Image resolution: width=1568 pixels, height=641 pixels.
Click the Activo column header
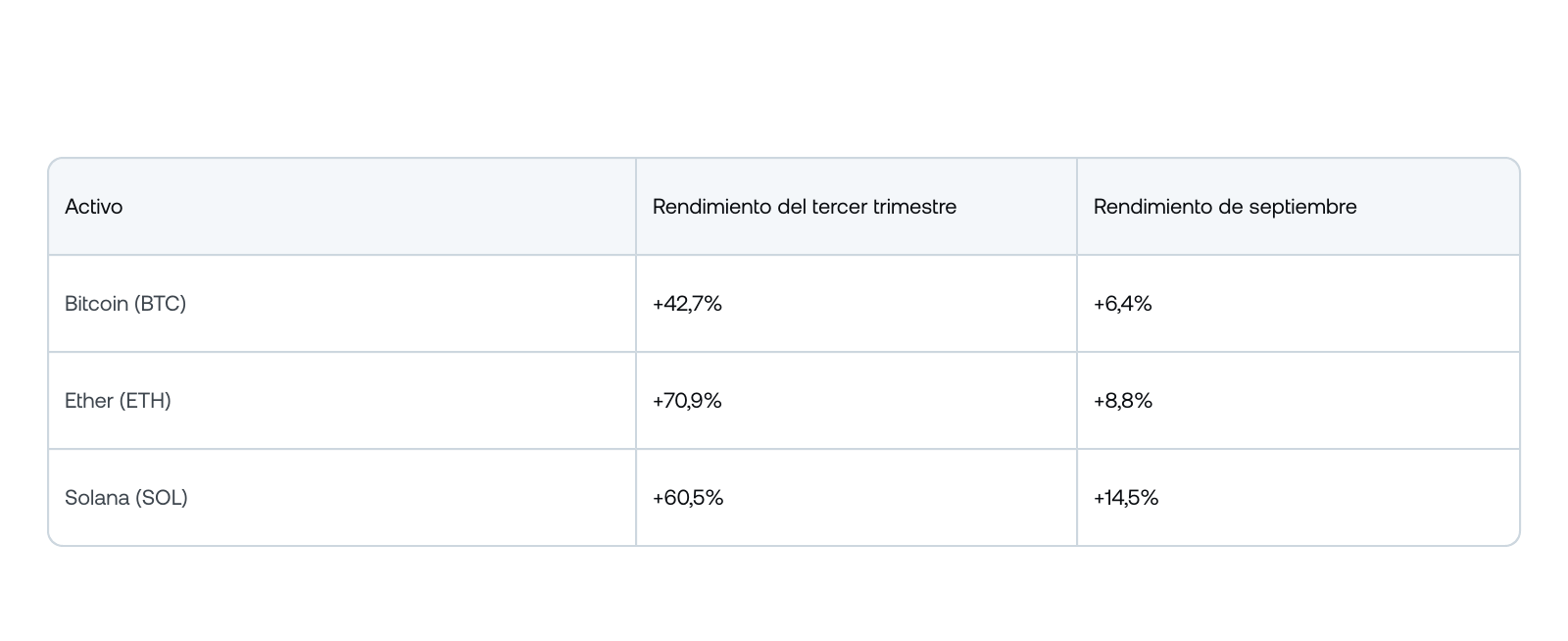[94, 207]
